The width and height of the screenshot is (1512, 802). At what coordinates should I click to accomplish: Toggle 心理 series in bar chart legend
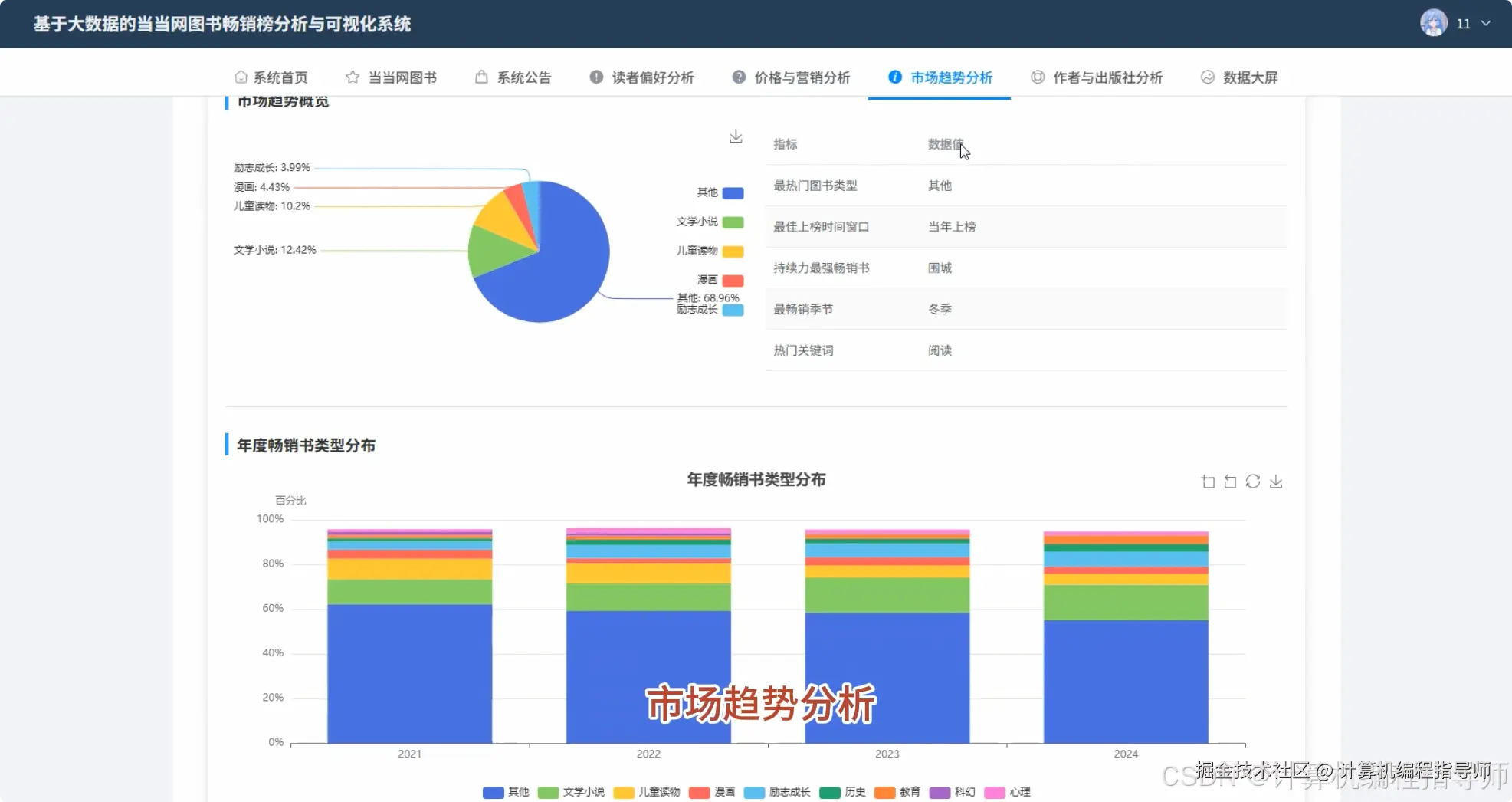point(1008,792)
